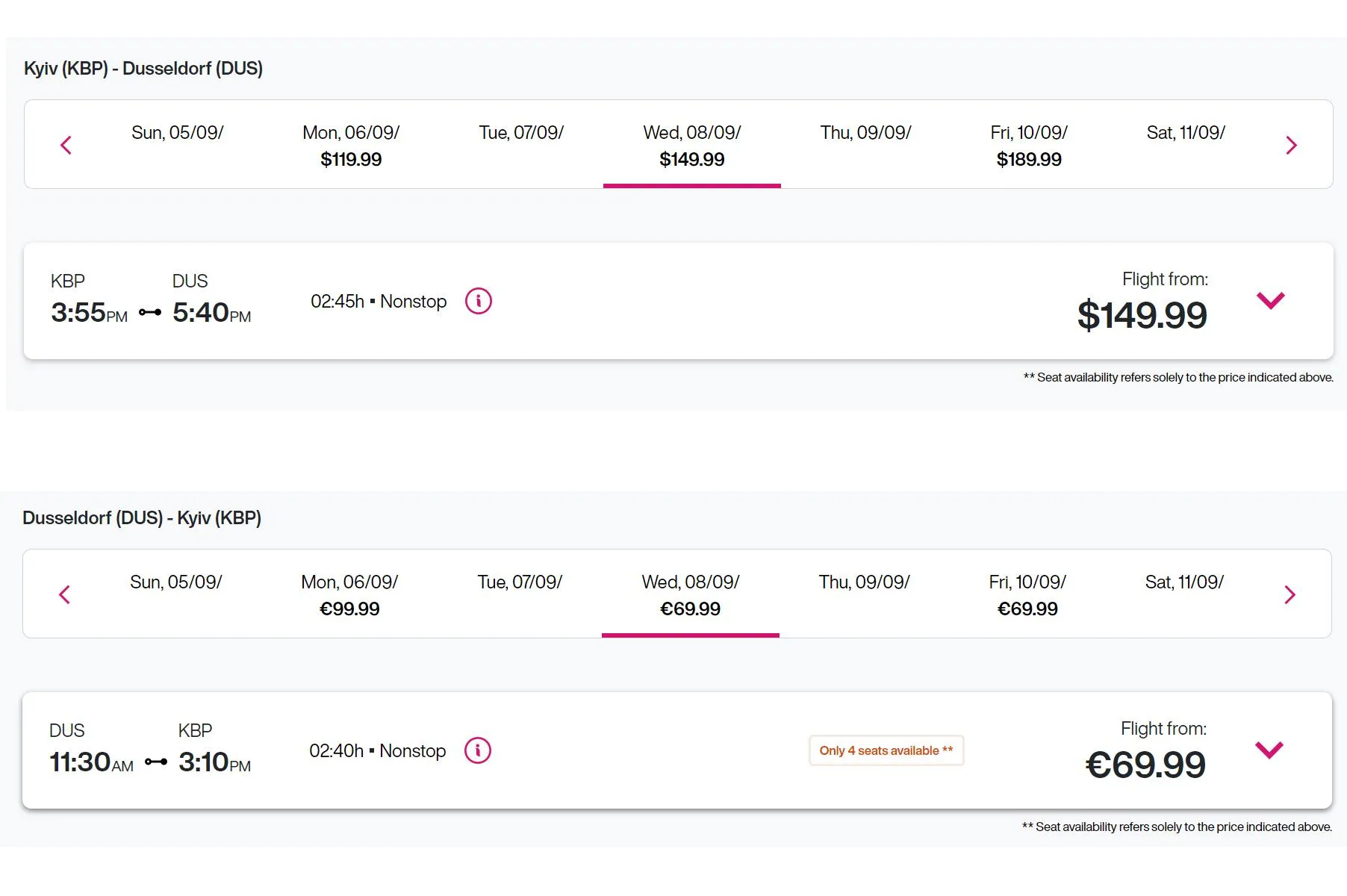Screen dimensions: 1347x896
Task: Pick Sun, 05/09 in outbound date strip
Action: click(178, 134)
